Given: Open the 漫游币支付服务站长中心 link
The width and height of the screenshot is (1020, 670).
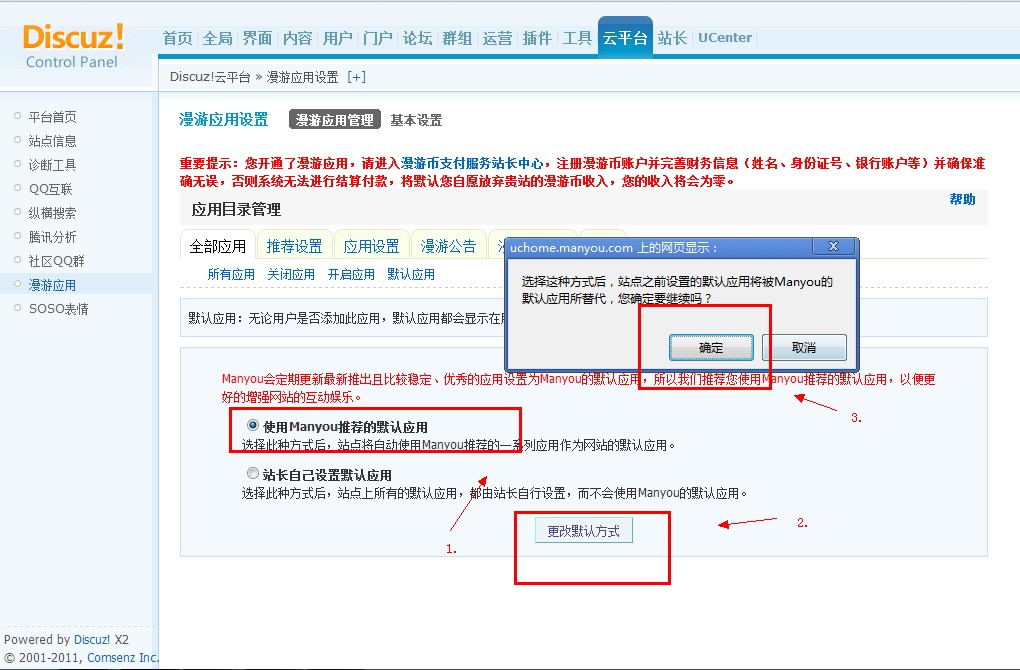Looking at the screenshot, I should (472, 163).
